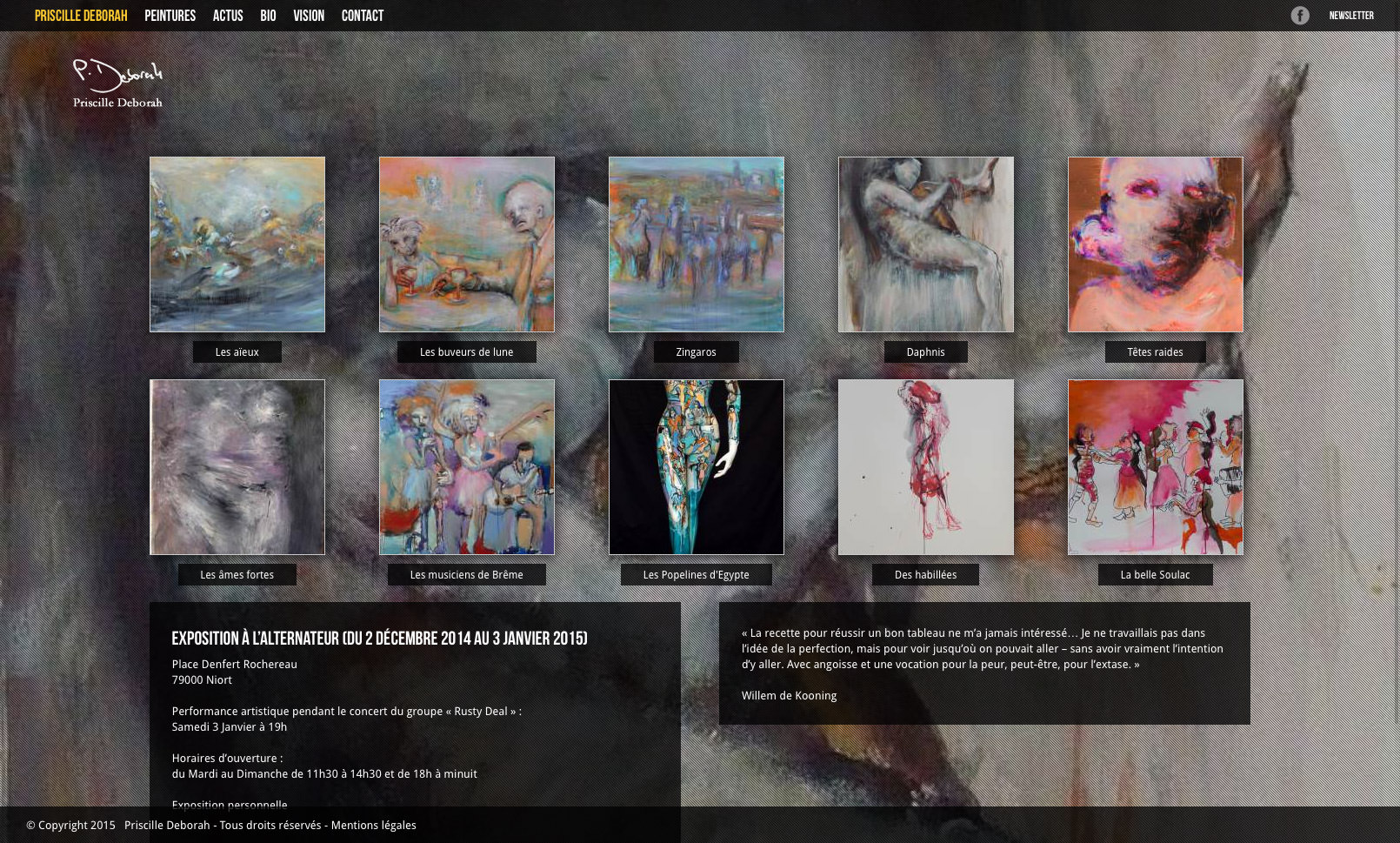This screenshot has height=843, width=1400.
Task: Click 'Samedi 3 Janvier à 19h' text
Action: [x=229, y=727]
